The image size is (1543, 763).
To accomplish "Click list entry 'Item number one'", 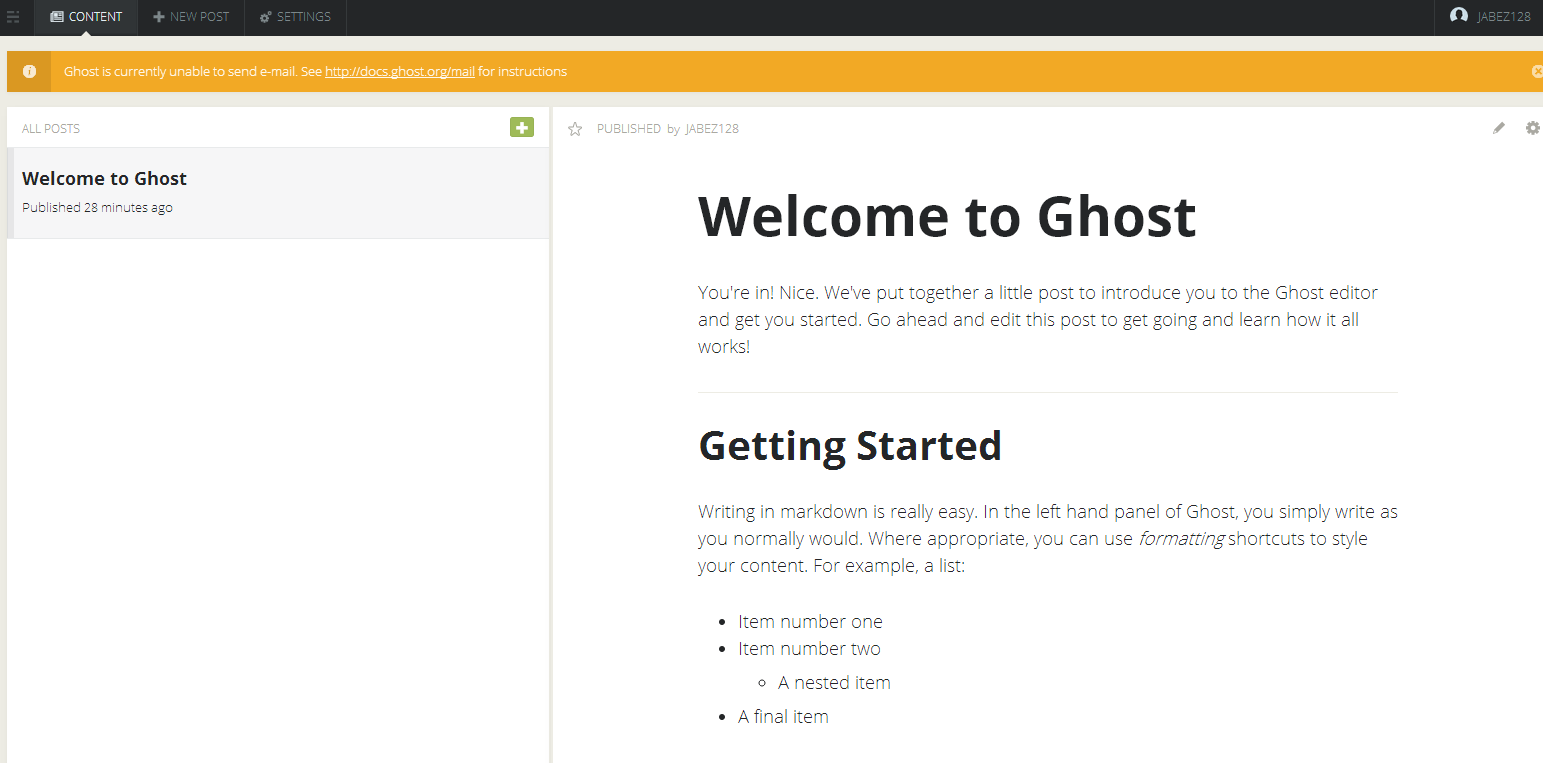I will click(x=810, y=622).
